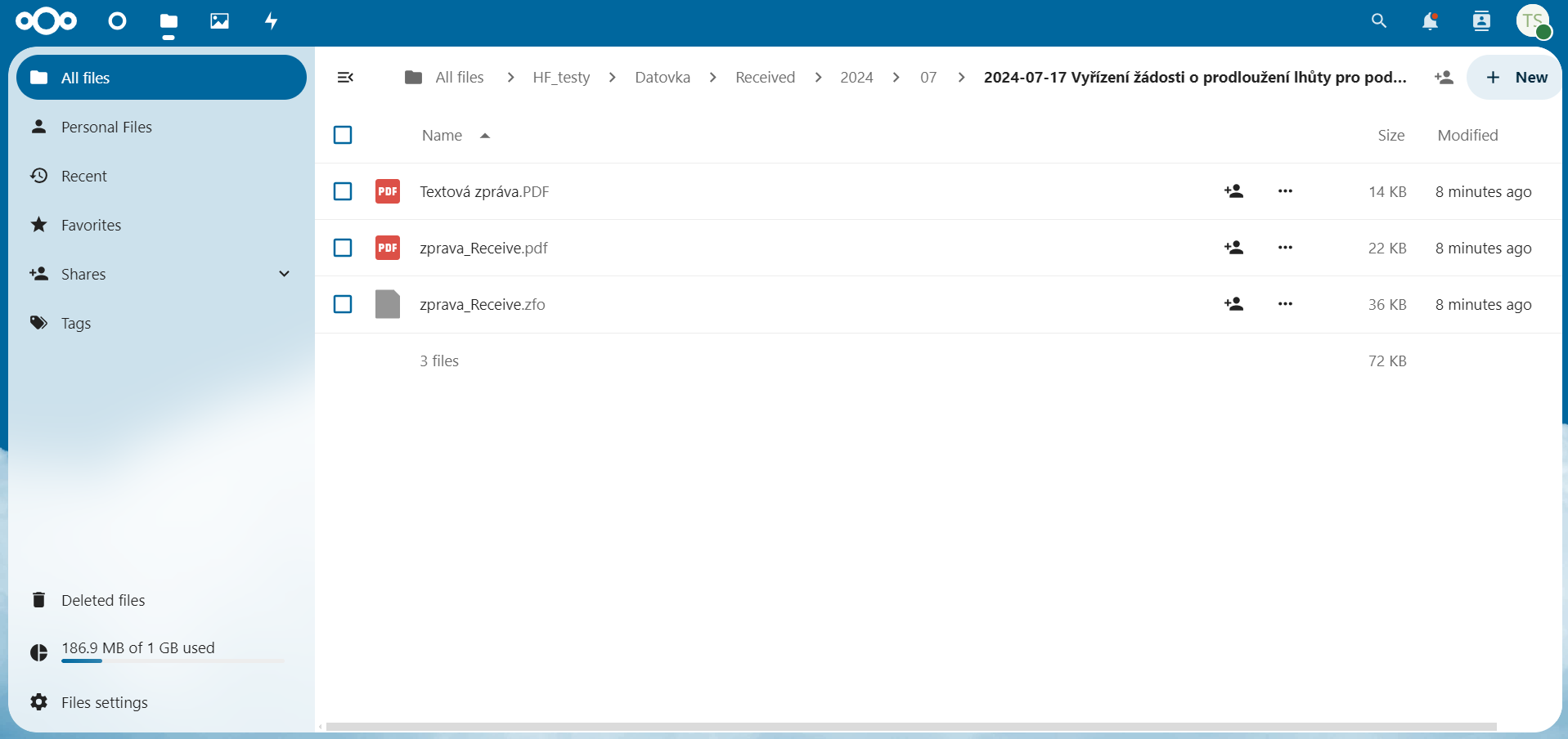Go to Recent files in sidebar

[83, 176]
